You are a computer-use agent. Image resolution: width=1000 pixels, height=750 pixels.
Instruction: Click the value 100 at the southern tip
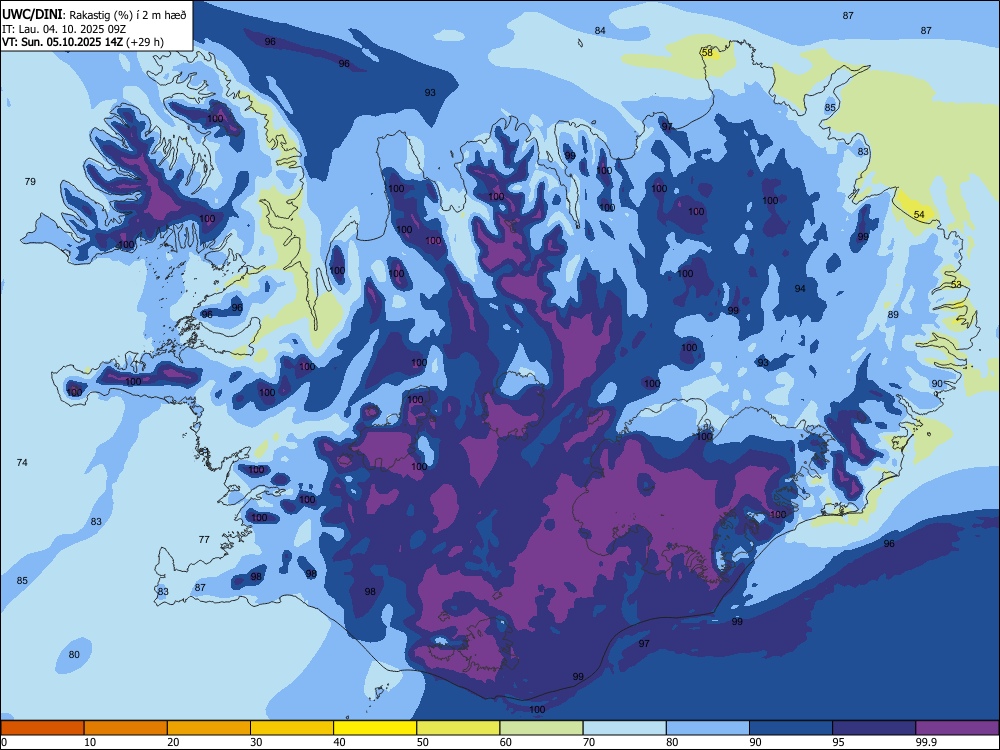point(538,709)
